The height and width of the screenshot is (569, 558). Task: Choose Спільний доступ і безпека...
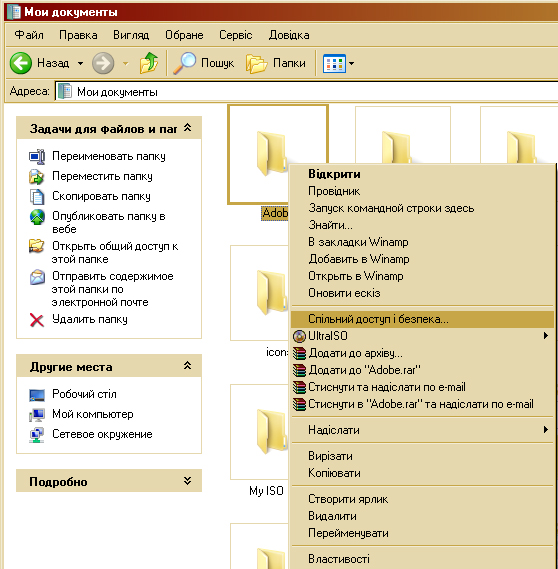(423, 319)
